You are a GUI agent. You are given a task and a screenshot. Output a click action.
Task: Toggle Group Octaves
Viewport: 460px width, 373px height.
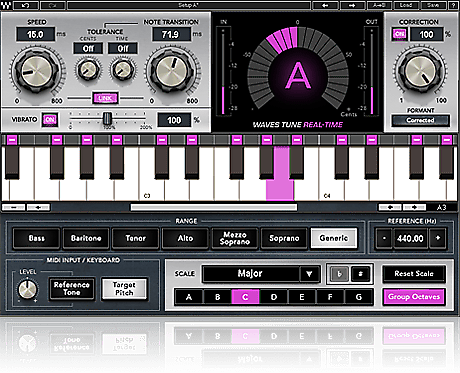[x=414, y=297]
